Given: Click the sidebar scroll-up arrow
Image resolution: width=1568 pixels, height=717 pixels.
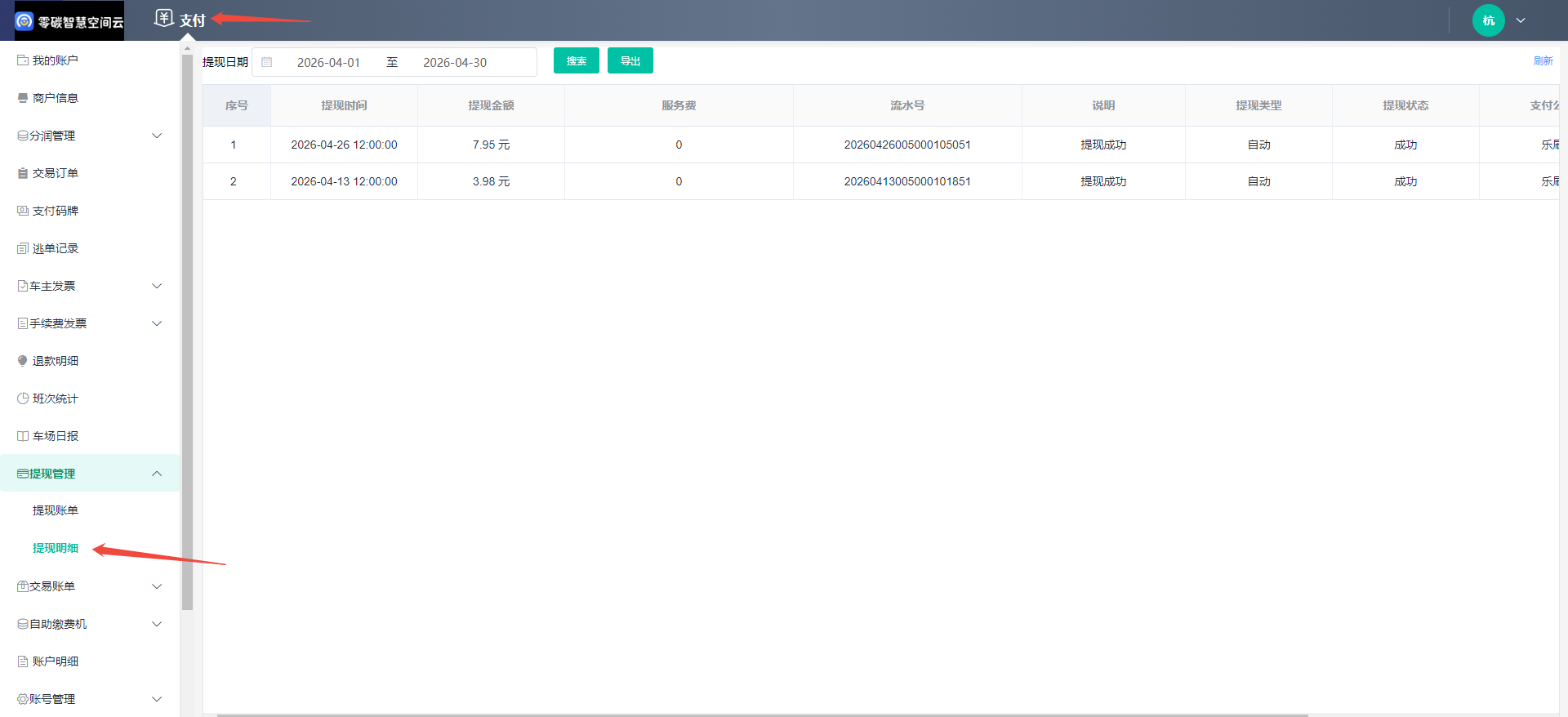Looking at the screenshot, I should point(187,48).
